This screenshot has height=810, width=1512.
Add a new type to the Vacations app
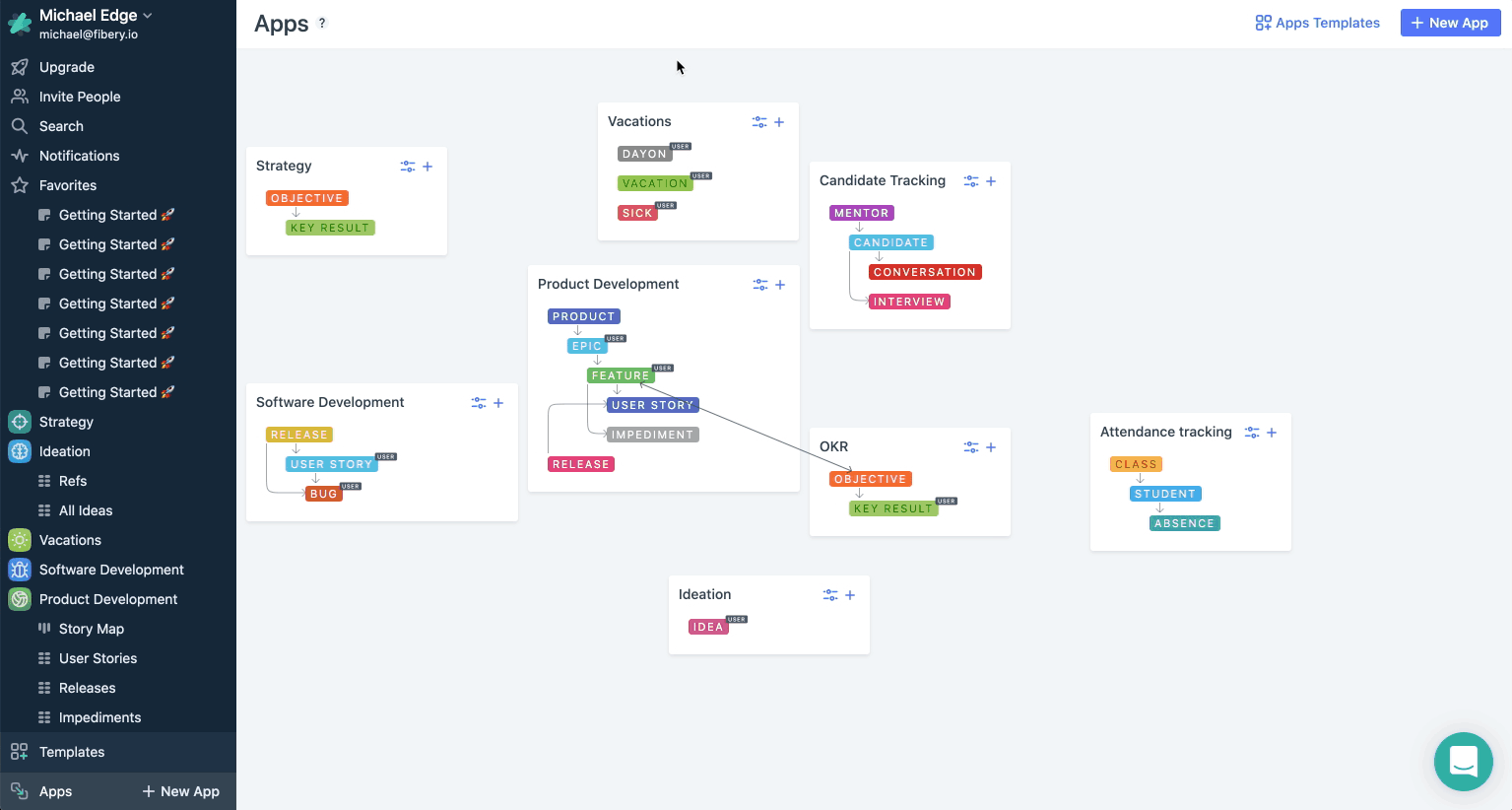pos(779,121)
